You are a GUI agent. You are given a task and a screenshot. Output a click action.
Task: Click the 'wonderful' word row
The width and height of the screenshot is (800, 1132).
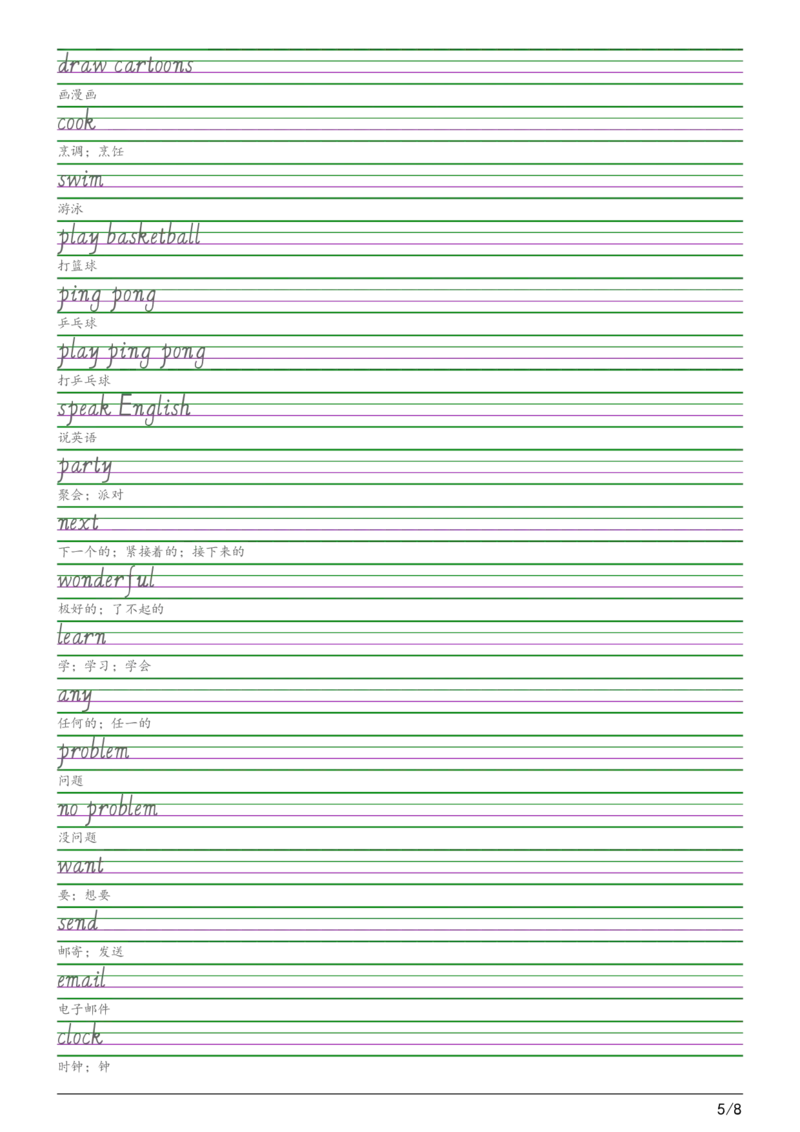coord(105,581)
